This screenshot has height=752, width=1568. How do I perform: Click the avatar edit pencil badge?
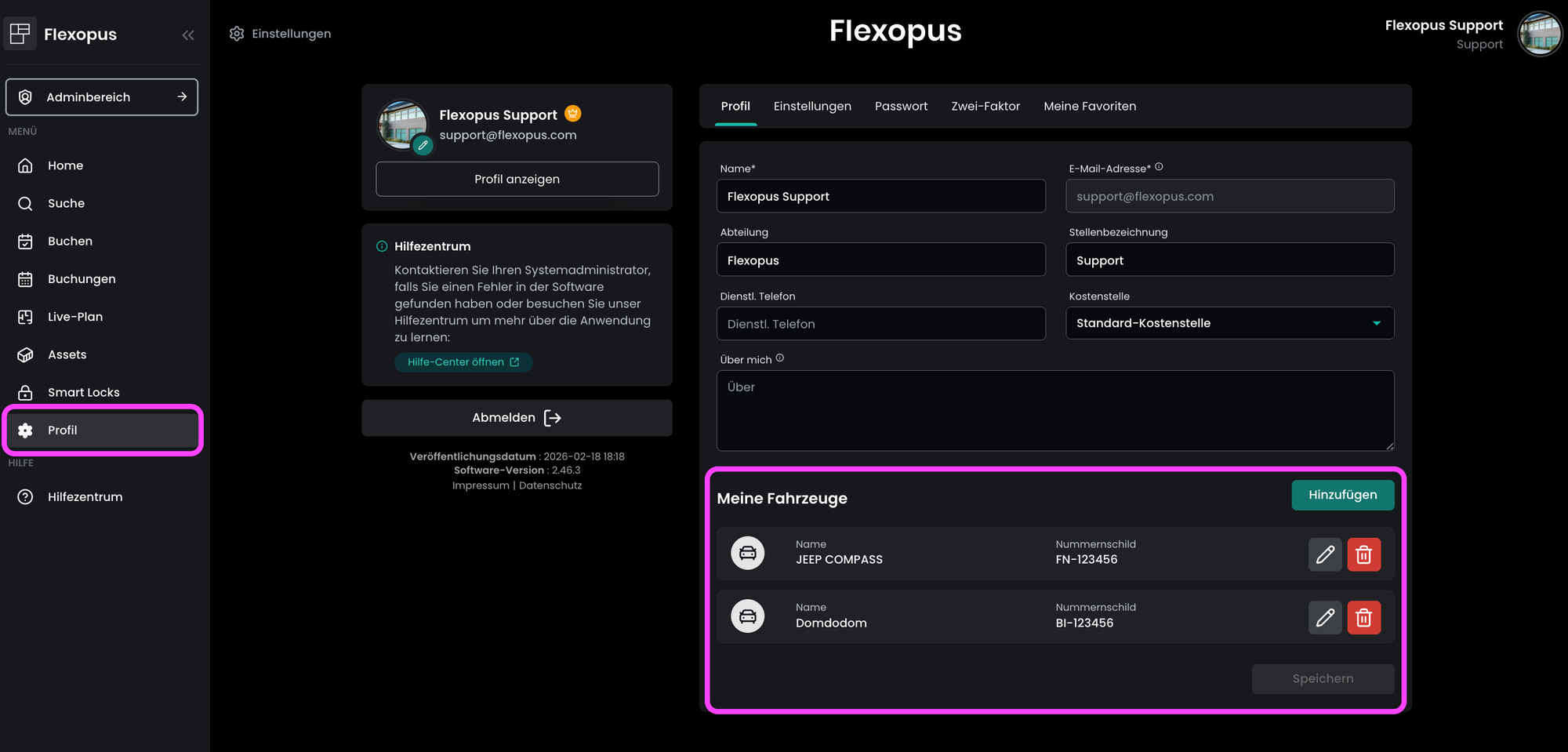coord(423,145)
